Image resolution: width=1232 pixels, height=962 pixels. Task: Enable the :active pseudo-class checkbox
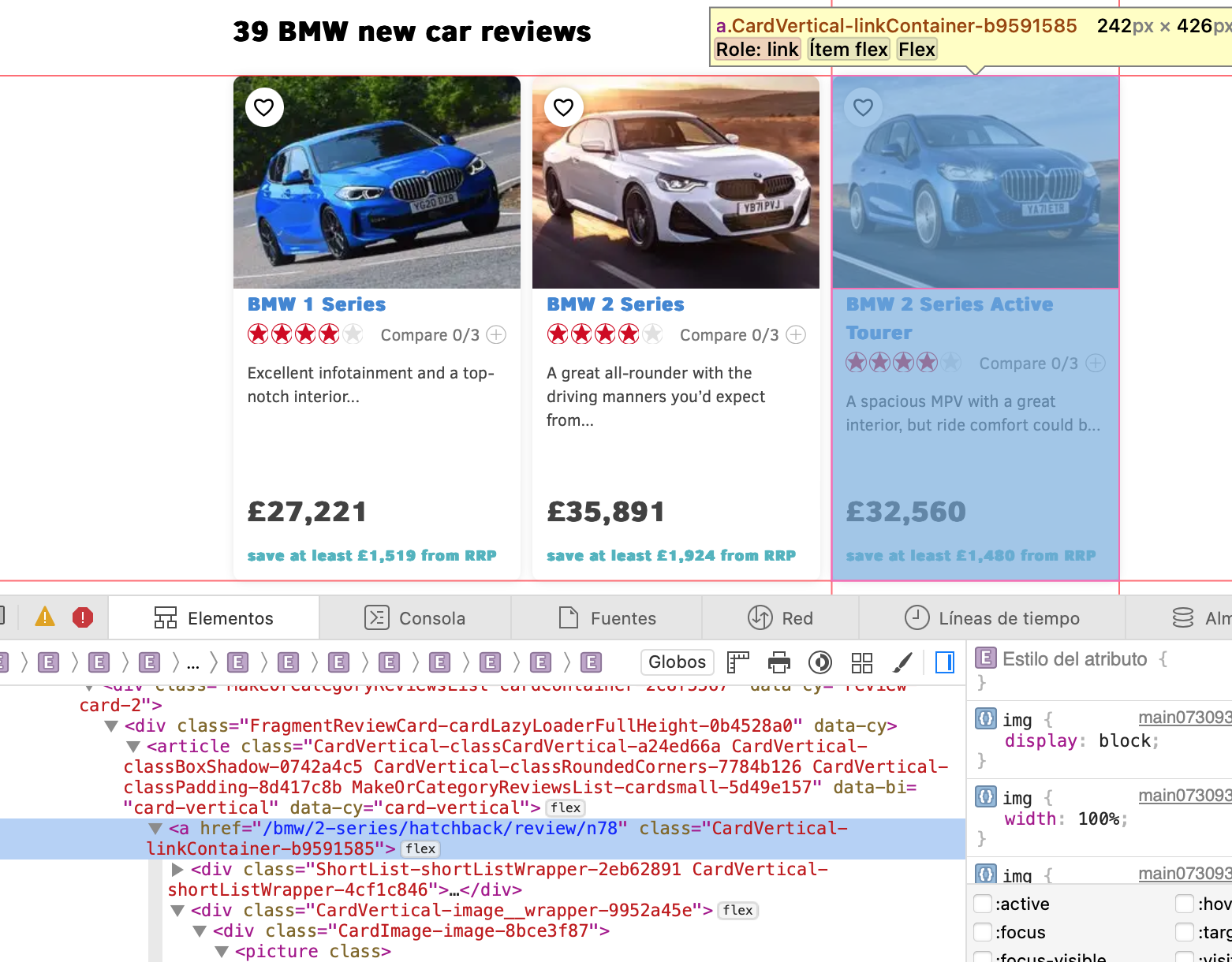point(983,904)
